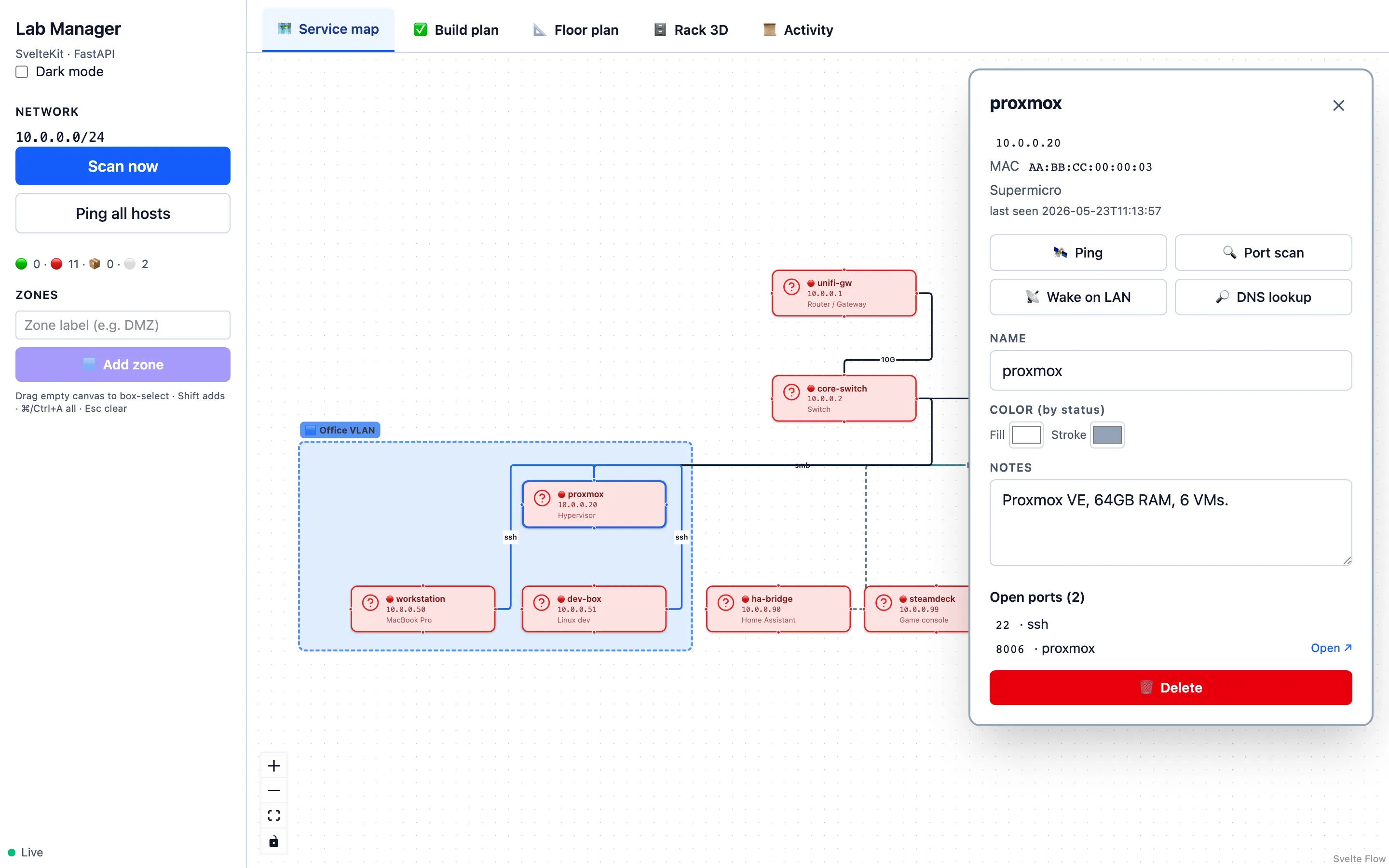Click the Service map tab map icon
The image size is (1389, 868).
point(285,28)
